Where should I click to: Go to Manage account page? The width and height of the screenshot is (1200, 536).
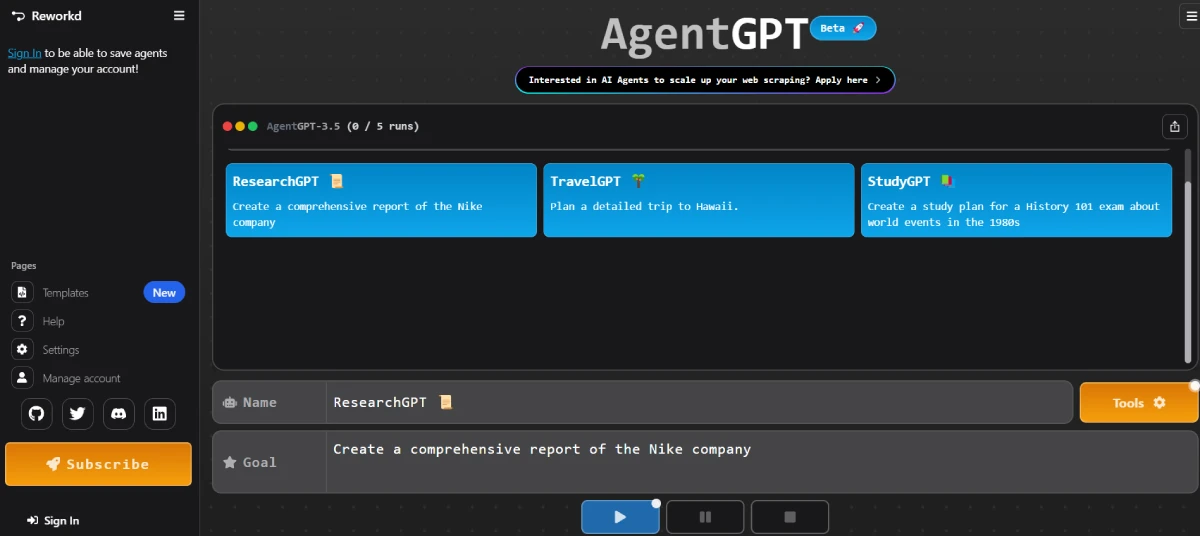pyautogui.click(x=81, y=378)
